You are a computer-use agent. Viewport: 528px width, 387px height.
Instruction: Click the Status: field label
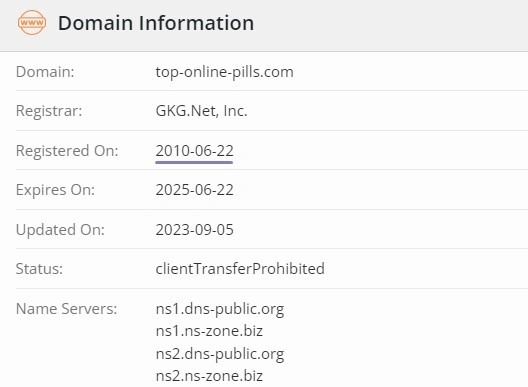point(39,269)
